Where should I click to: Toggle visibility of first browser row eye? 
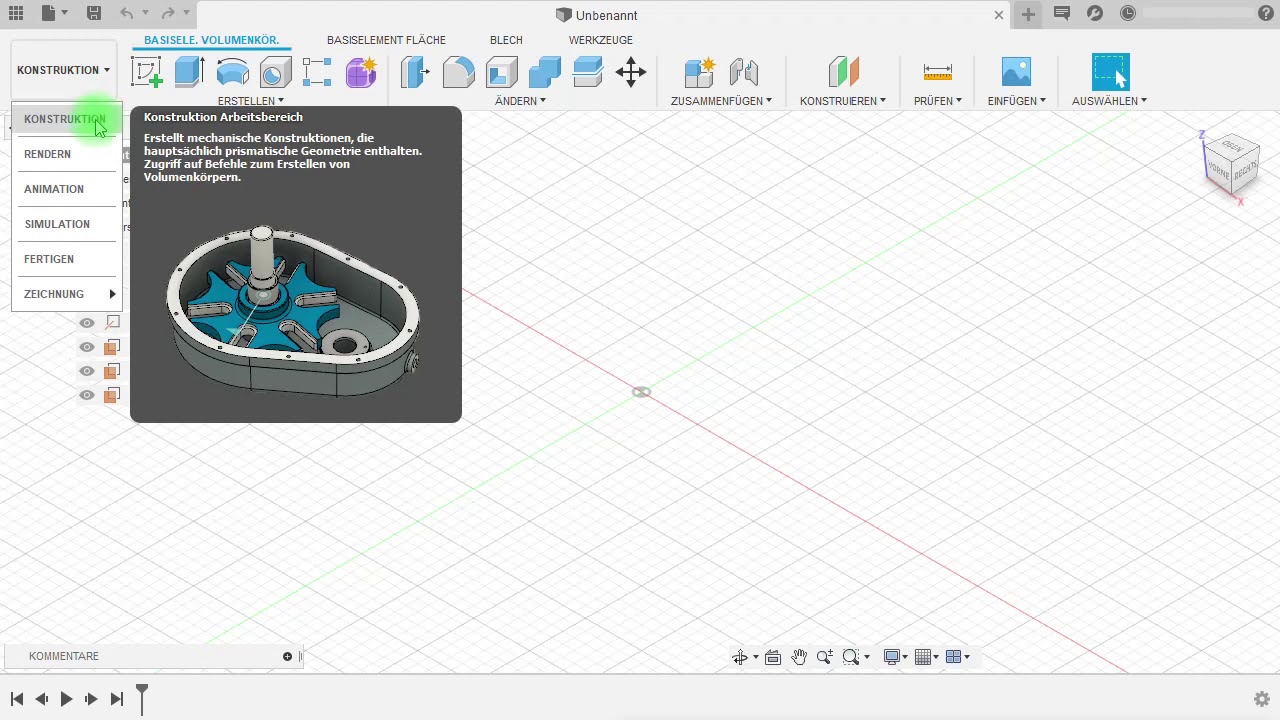pyautogui.click(x=87, y=323)
